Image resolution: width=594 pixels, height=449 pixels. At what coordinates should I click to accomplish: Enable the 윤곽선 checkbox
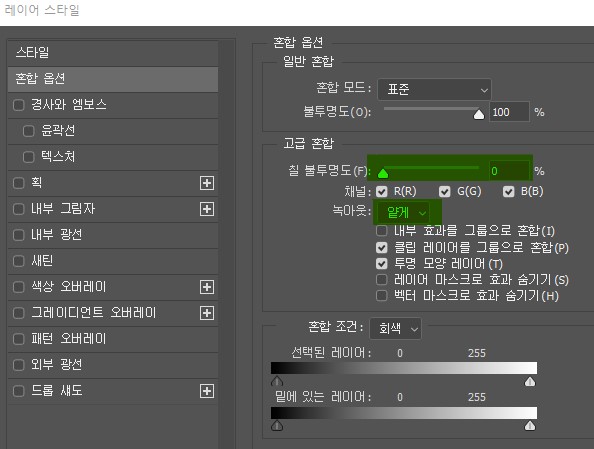point(29,131)
